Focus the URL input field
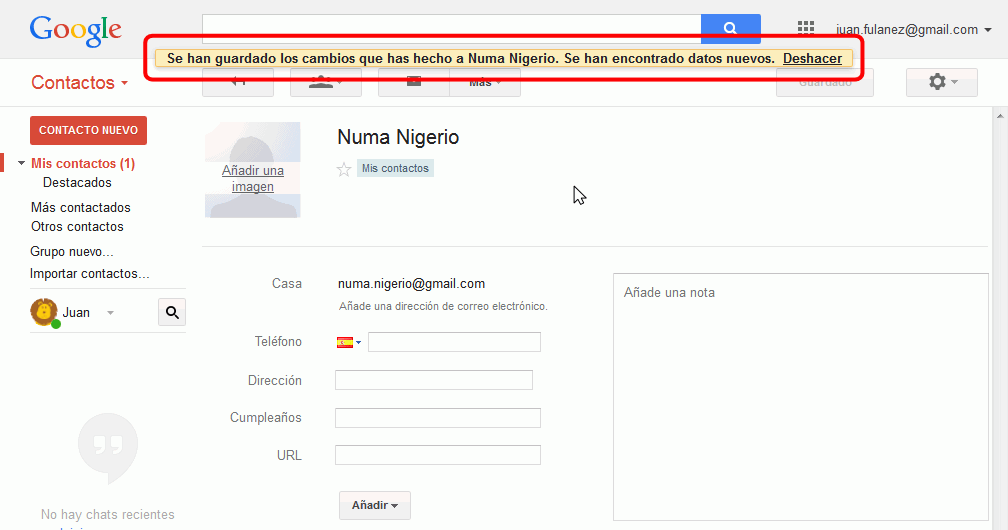 438,455
